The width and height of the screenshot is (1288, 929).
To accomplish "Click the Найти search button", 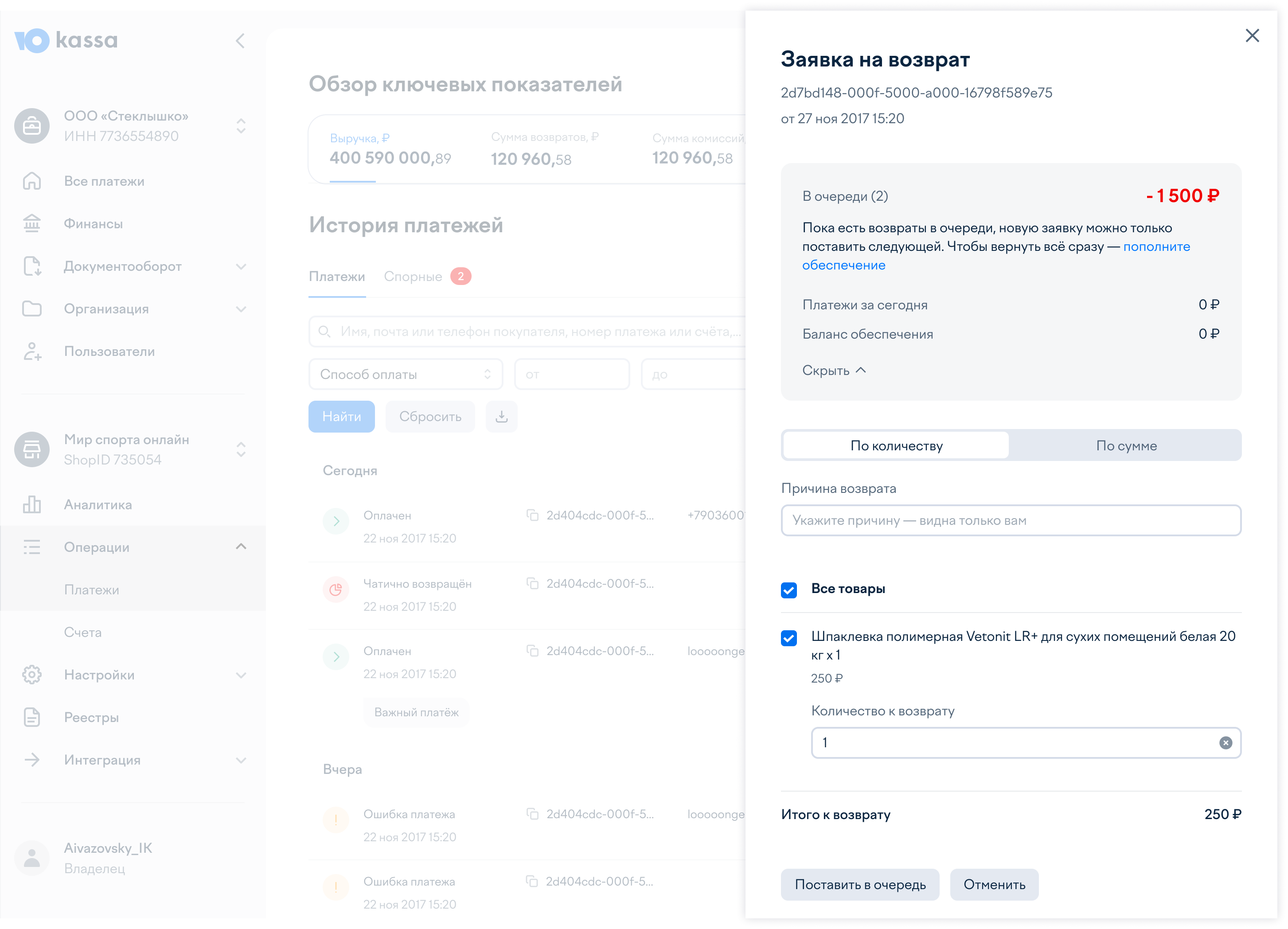I will click(x=341, y=416).
